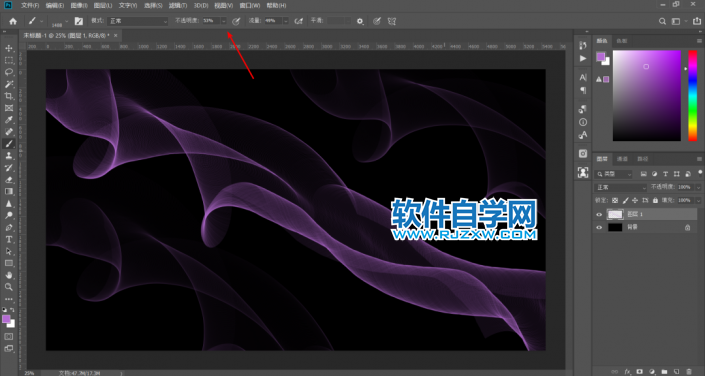705x376 pixels.
Task: Open the Window (W) menu
Action: point(250,6)
